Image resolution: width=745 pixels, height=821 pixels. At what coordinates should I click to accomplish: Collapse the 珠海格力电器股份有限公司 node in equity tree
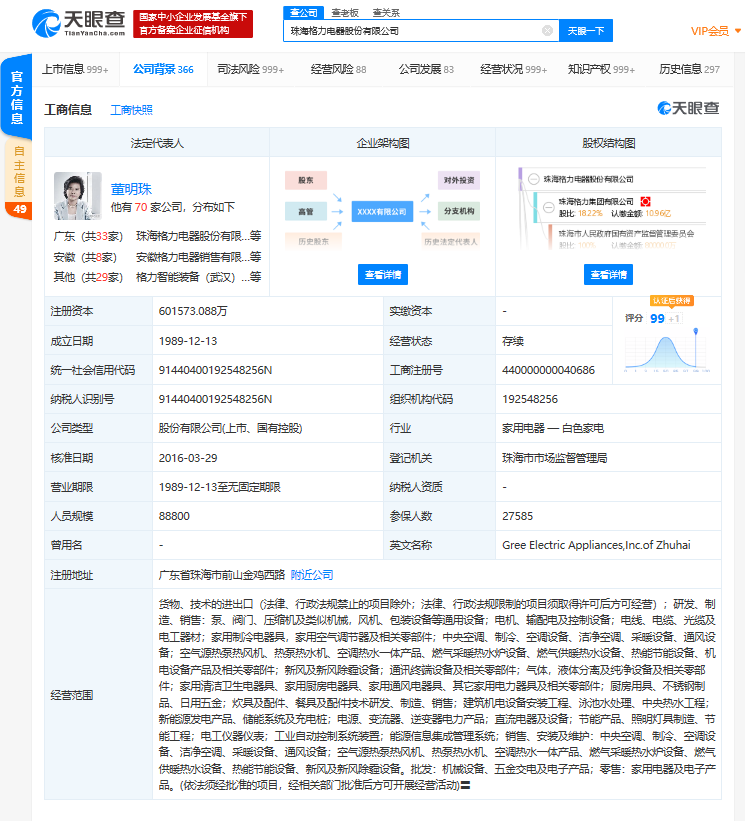click(x=533, y=179)
